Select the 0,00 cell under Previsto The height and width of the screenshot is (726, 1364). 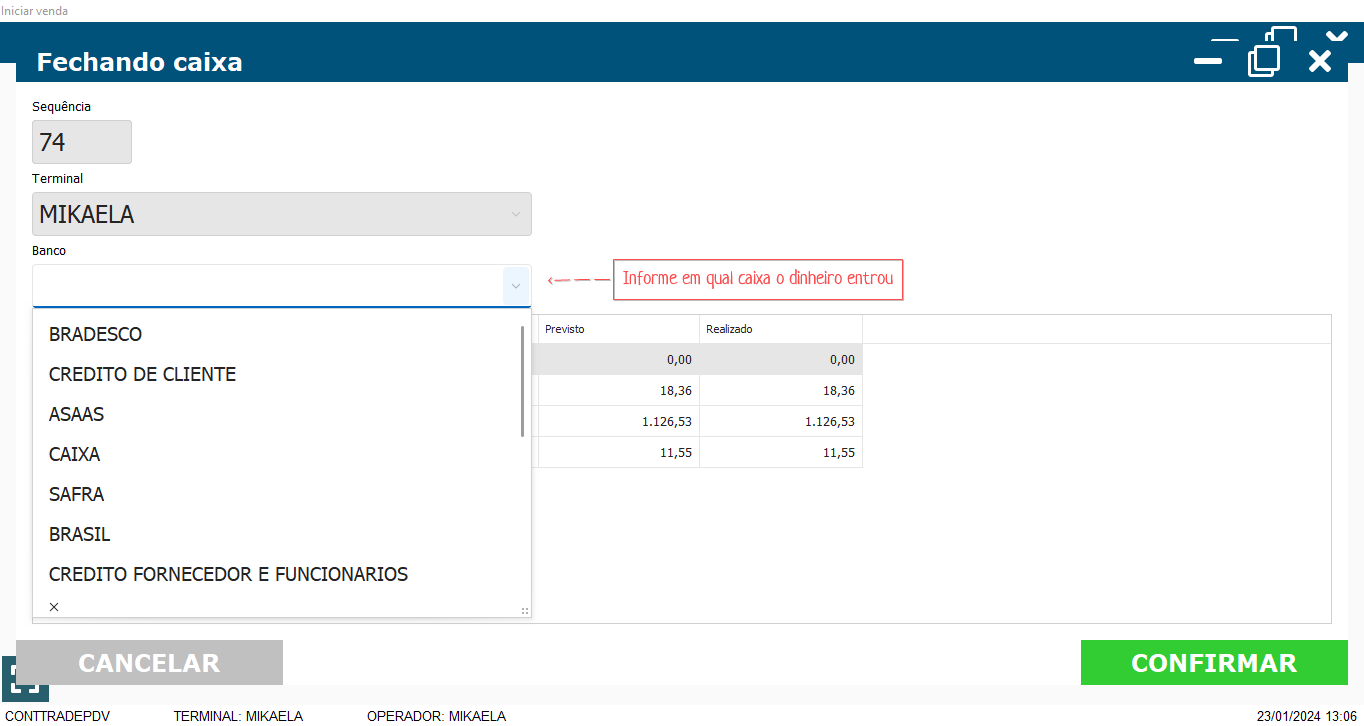tap(618, 360)
